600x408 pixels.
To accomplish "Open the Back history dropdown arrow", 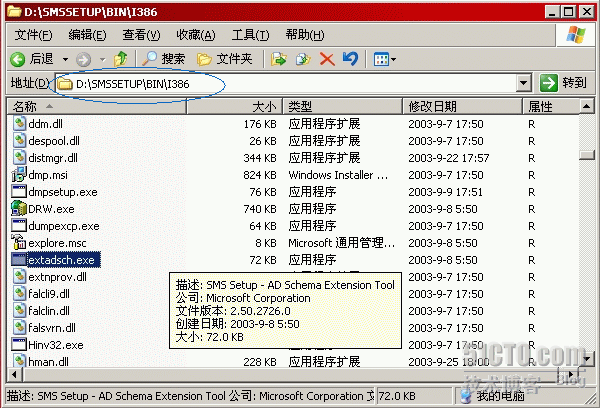I will [65, 59].
